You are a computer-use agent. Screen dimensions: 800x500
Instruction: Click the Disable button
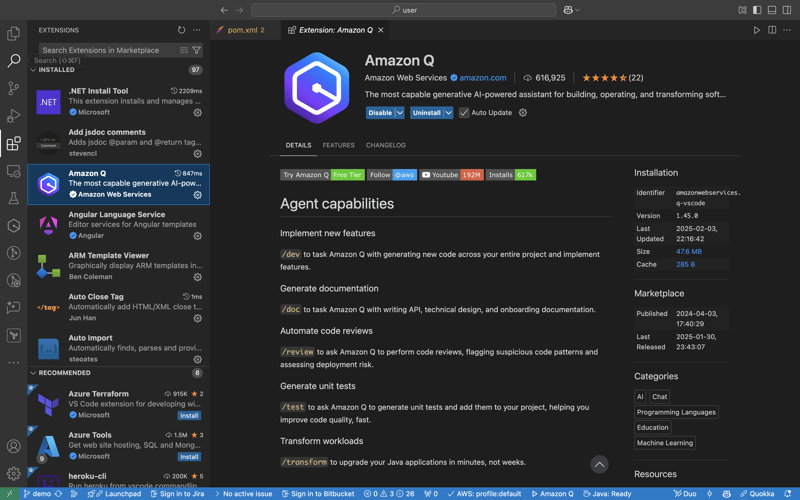point(380,113)
